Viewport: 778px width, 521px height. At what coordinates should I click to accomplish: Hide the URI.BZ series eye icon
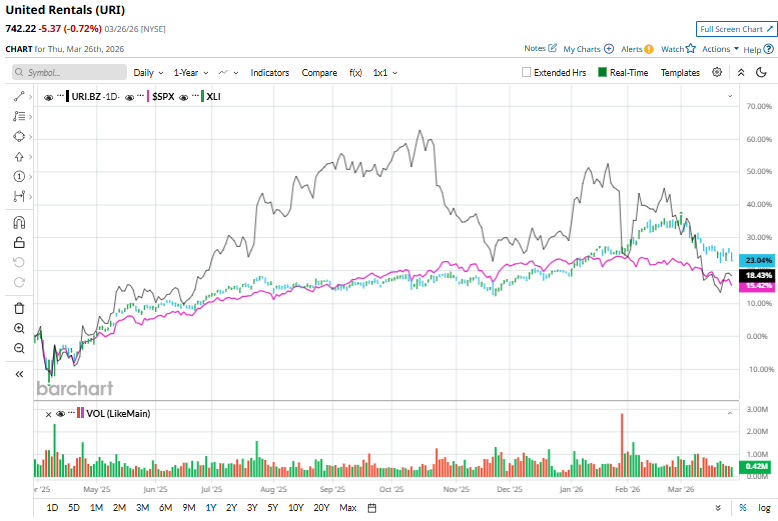48,97
